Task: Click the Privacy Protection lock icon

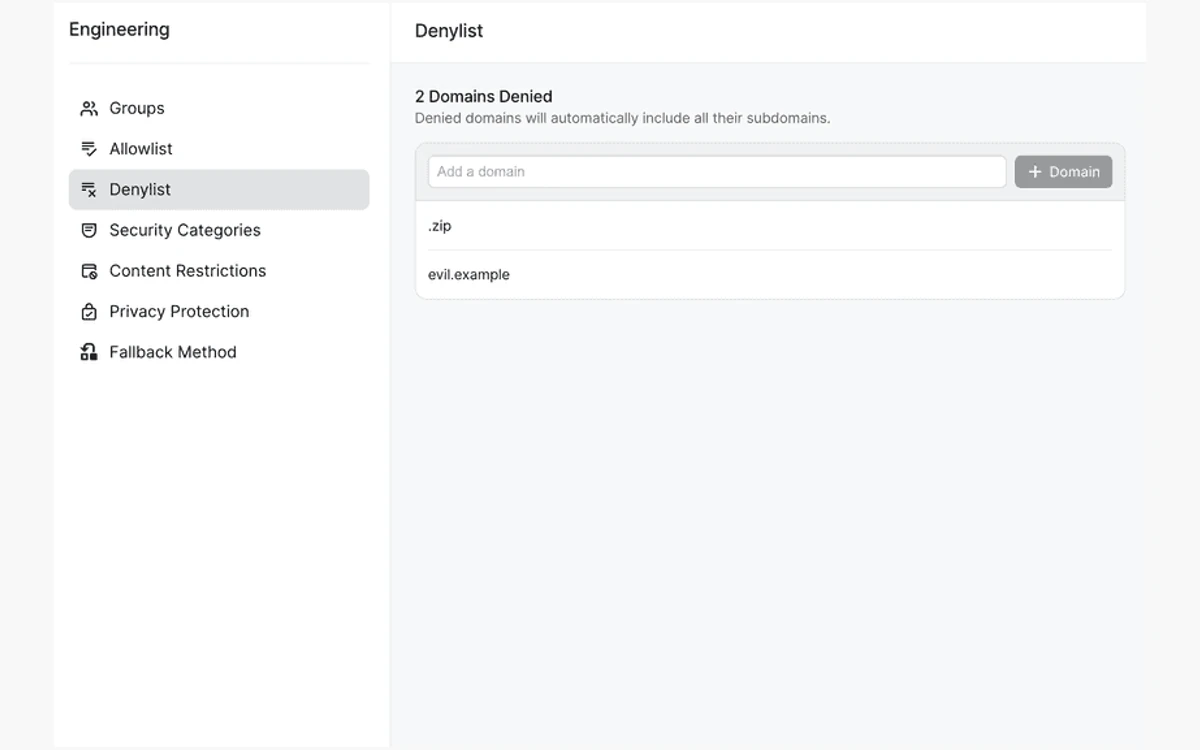Action: [89, 312]
